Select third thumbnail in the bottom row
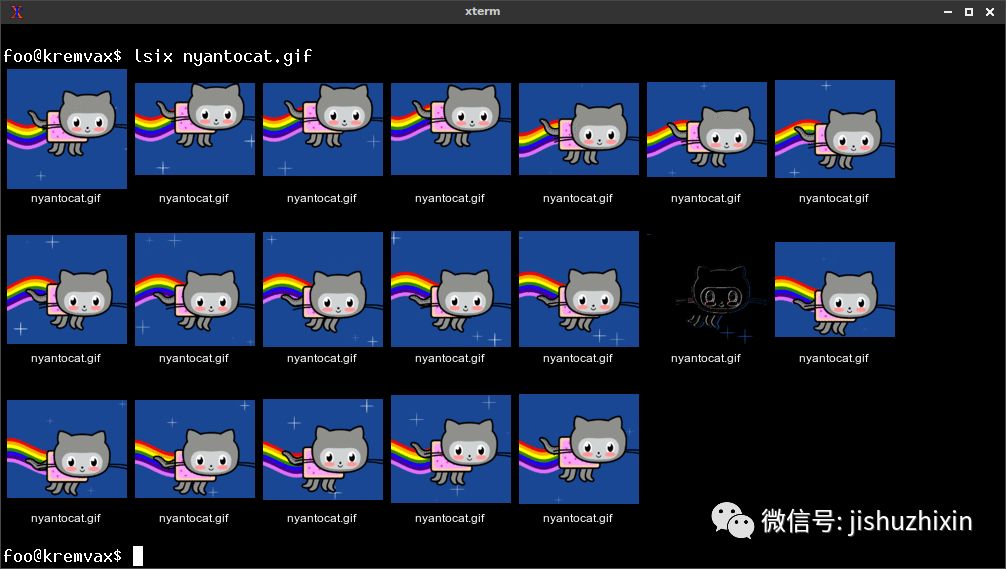 (323, 449)
